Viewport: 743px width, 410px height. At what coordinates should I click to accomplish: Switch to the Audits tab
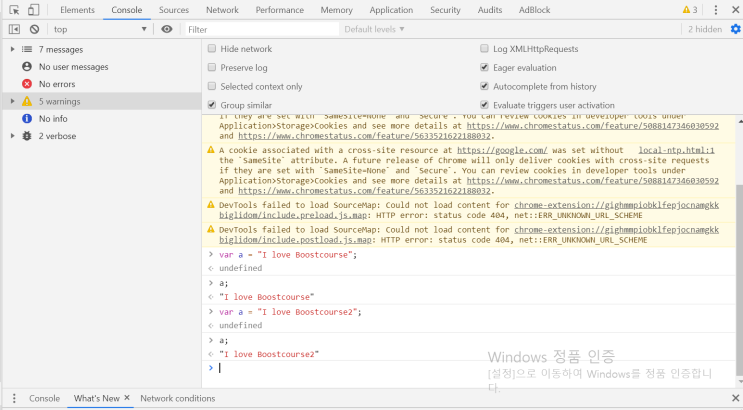490,10
